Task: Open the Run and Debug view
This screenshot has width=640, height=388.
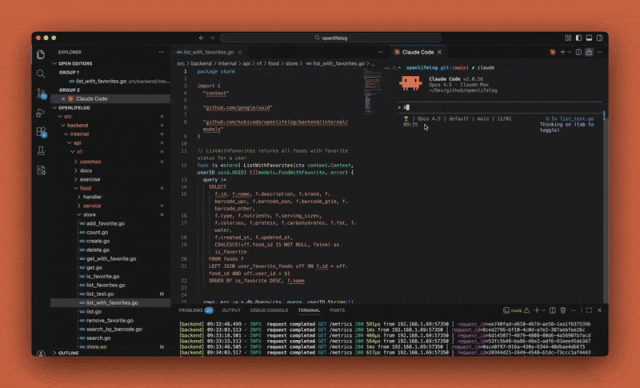Action: pyautogui.click(x=41, y=113)
